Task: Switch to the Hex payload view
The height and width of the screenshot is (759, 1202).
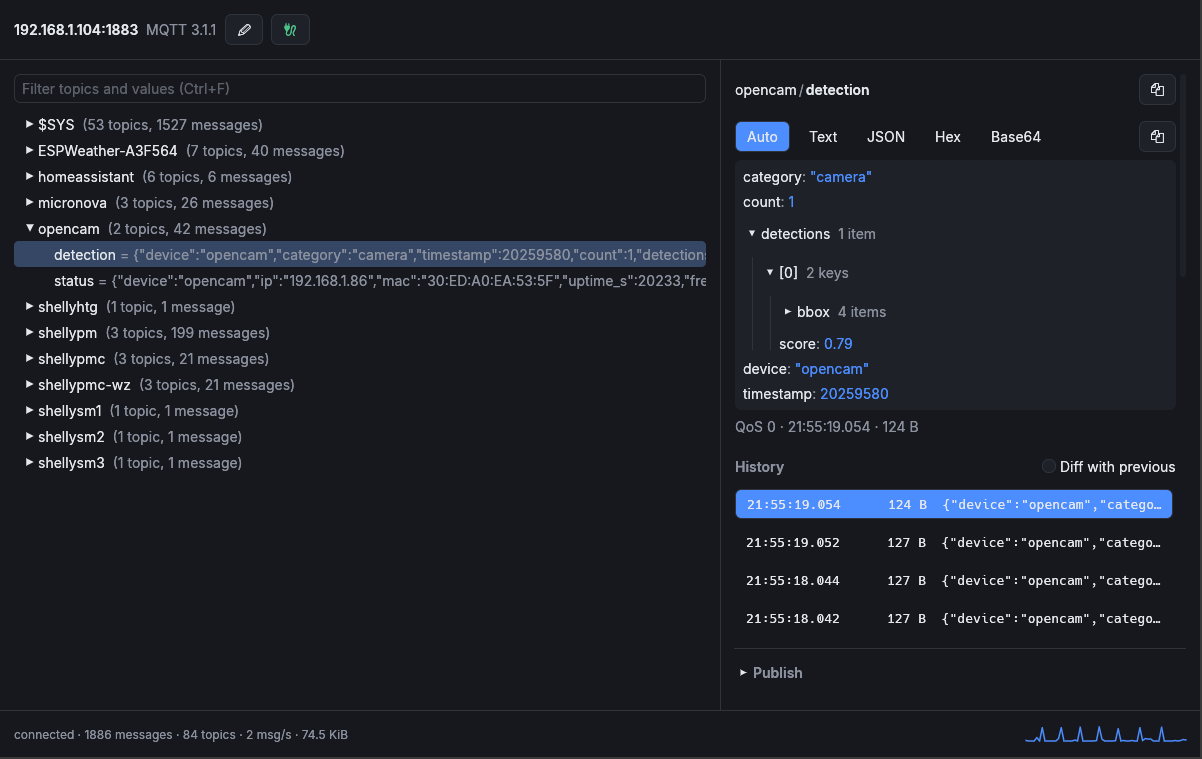Action: (948, 137)
